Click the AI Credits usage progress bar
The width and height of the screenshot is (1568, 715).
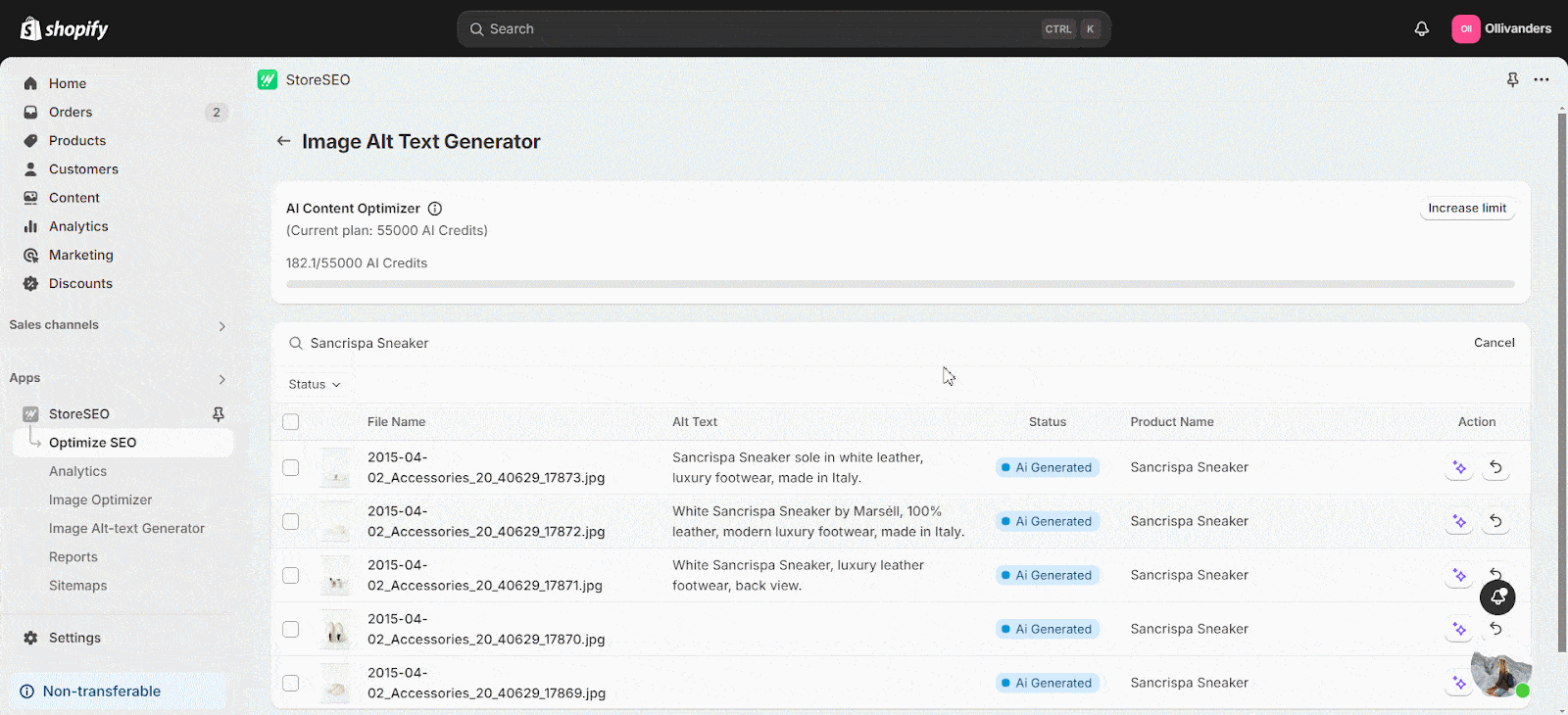[900, 284]
